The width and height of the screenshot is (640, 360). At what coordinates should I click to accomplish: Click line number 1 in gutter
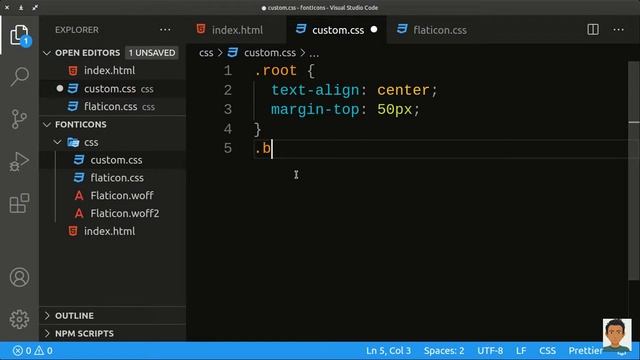coord(227,71)
